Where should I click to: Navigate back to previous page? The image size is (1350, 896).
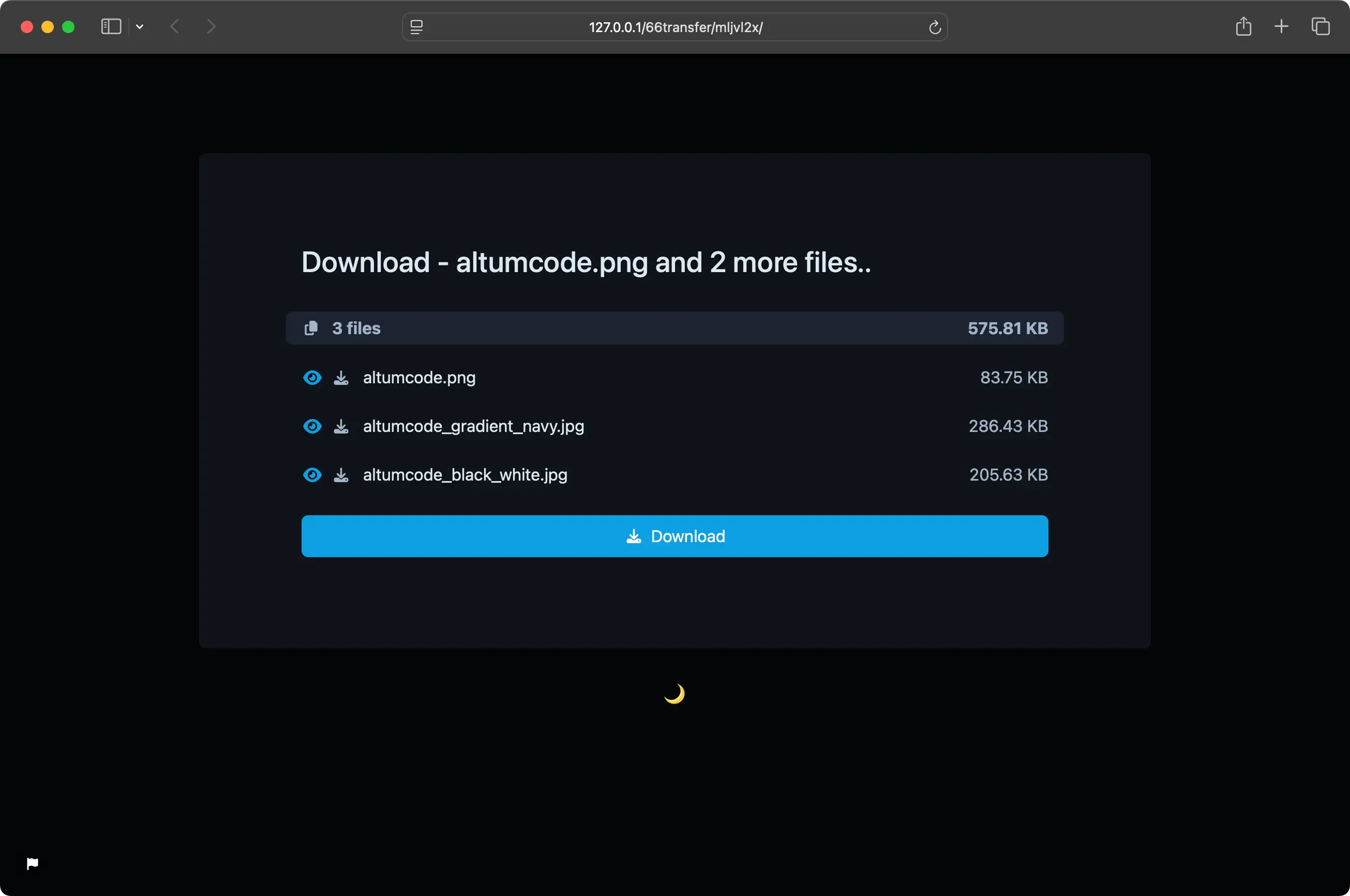click(176, 26)
